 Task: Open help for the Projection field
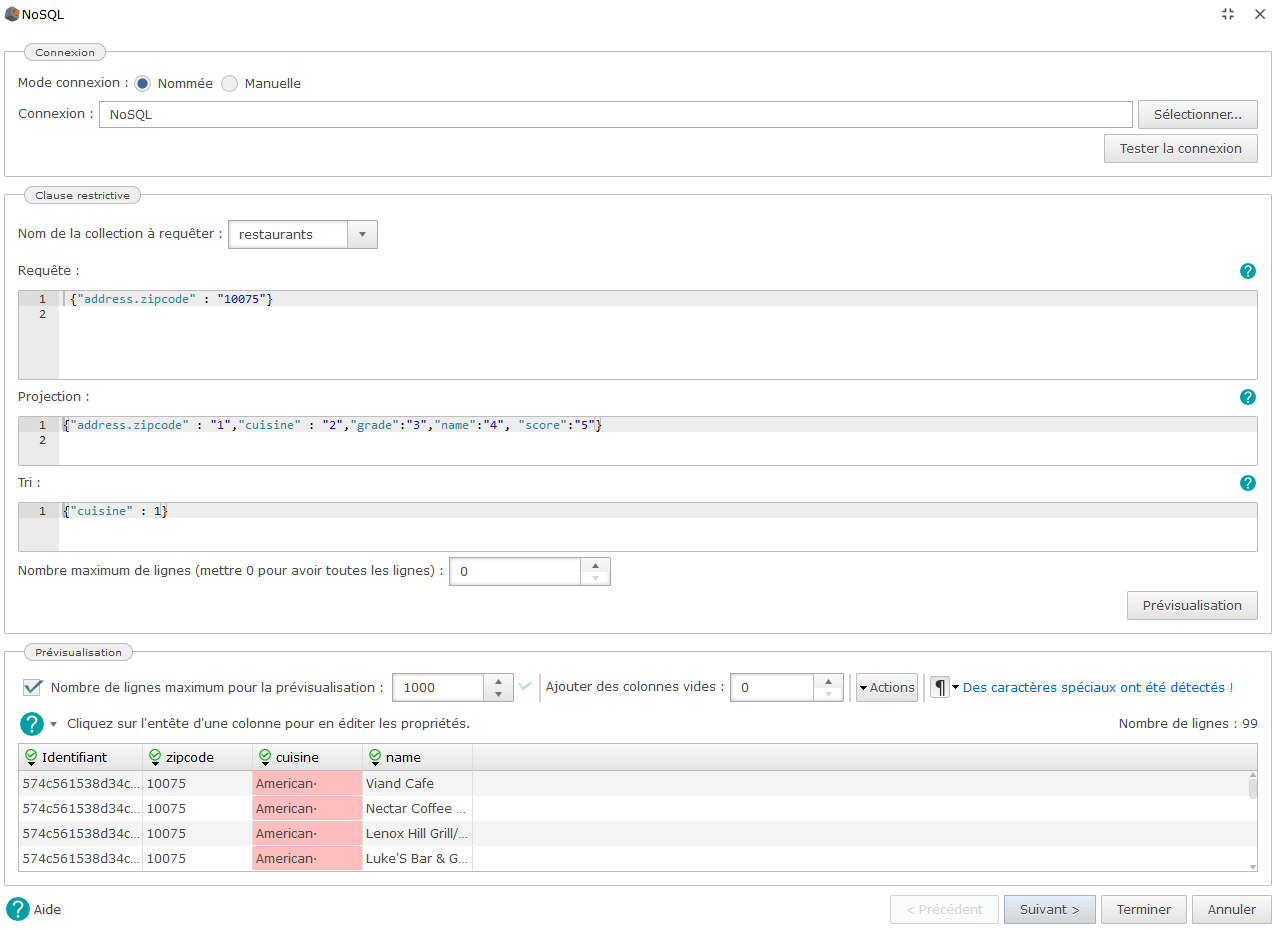(1247, 397)
